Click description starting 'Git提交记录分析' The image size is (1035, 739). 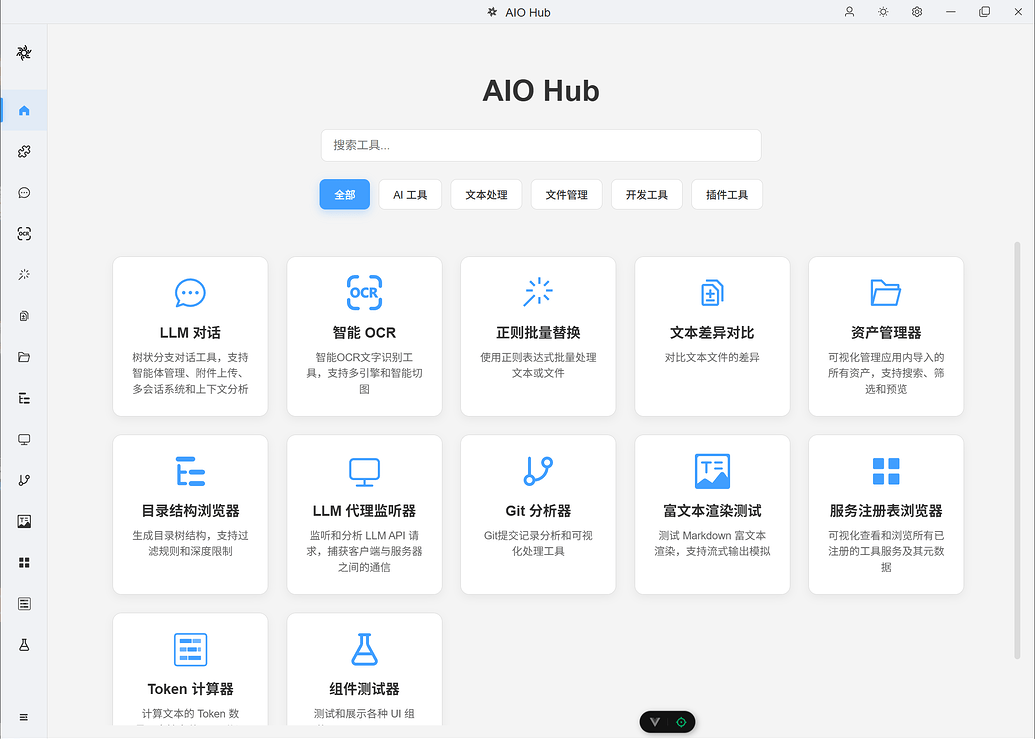pos(538,543)
